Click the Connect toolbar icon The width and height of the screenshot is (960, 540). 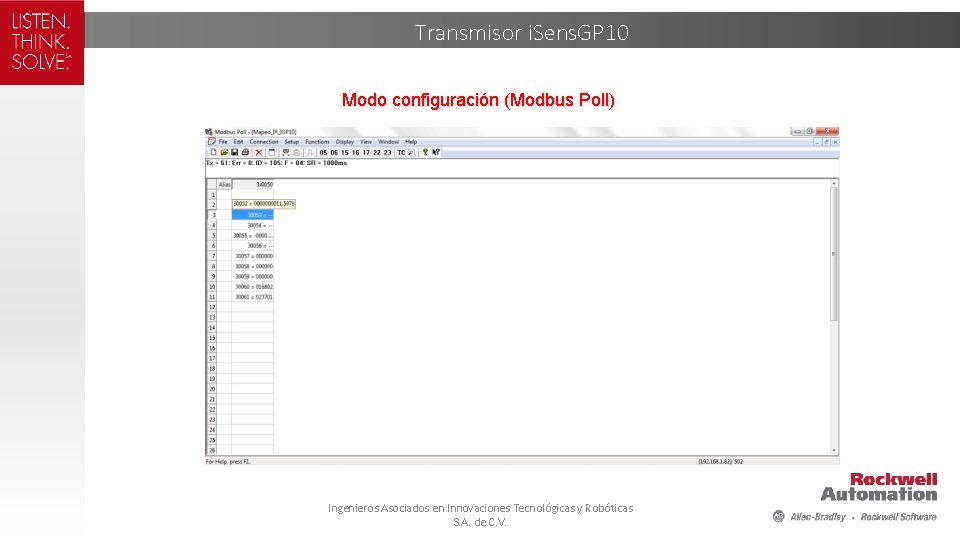coord(286,152)
